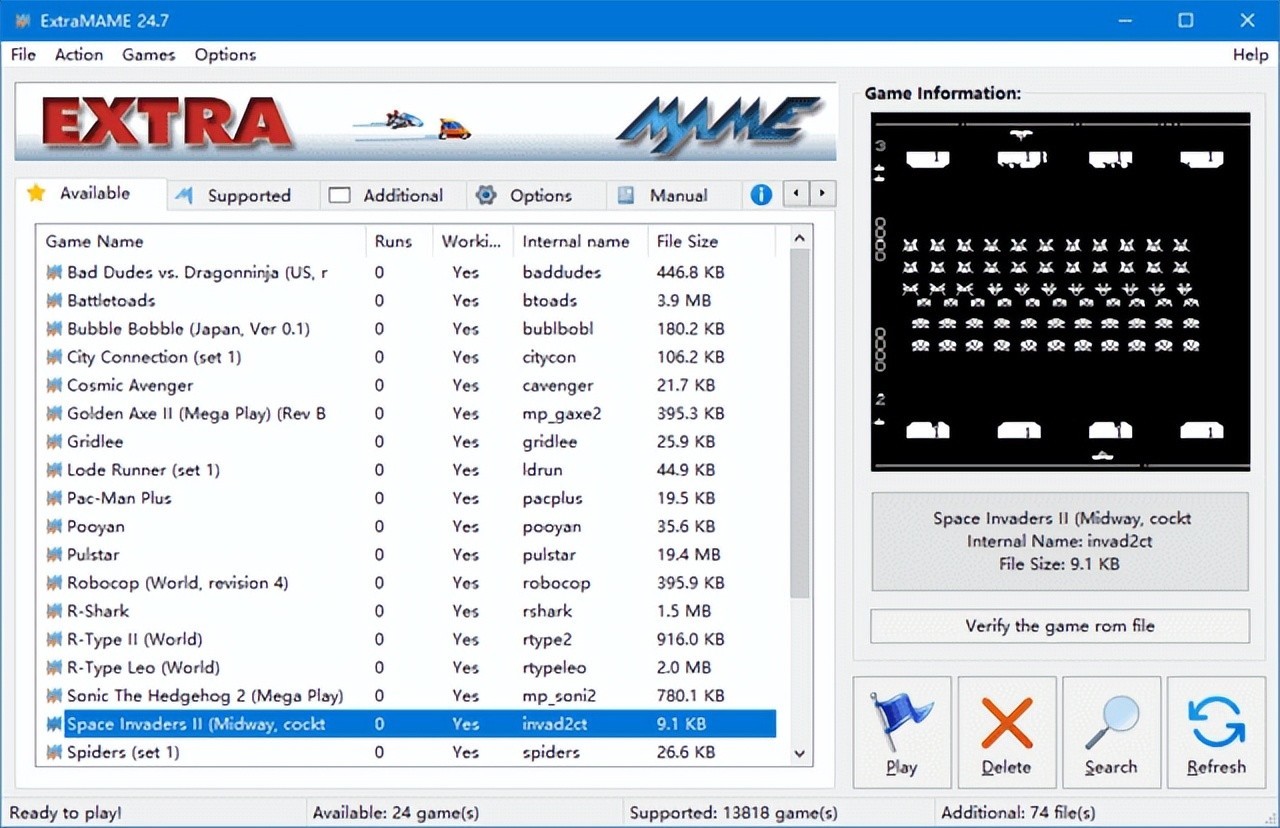
Task: Click the 'Available: 24 game(s)' status text
Action: point(396,813)
